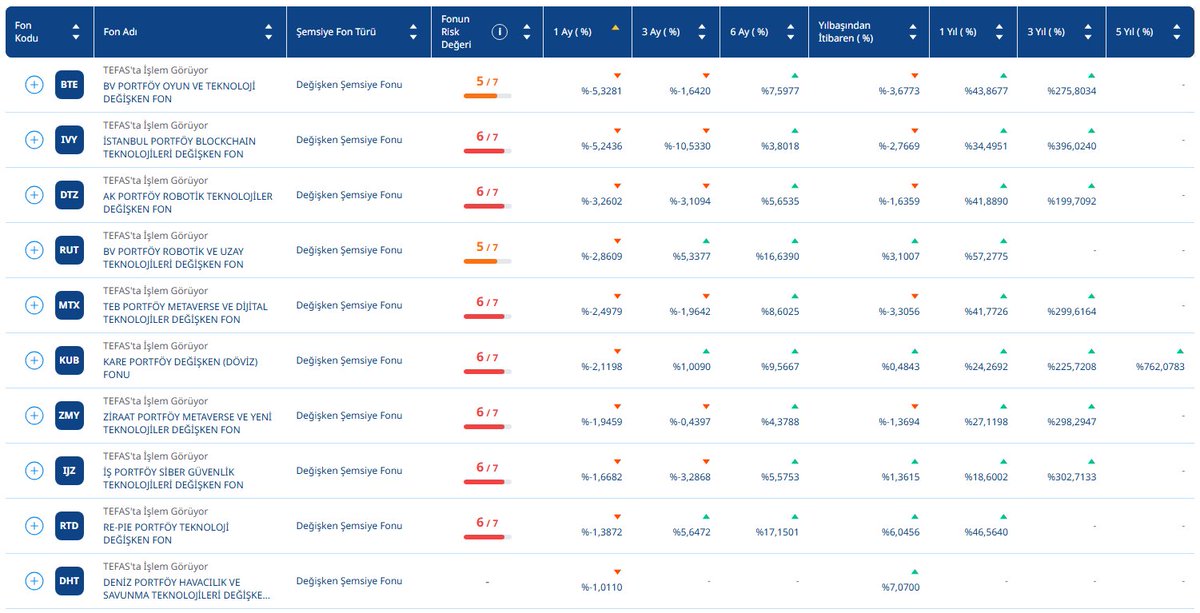The image size is (1200, 613).
Task: Click the DTZ fund code badge
Action: [x=69, y=195]
